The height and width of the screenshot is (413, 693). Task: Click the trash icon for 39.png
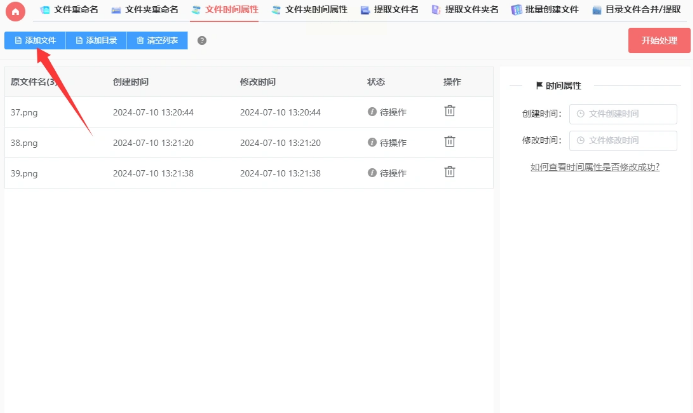click(x=449, y=172)
